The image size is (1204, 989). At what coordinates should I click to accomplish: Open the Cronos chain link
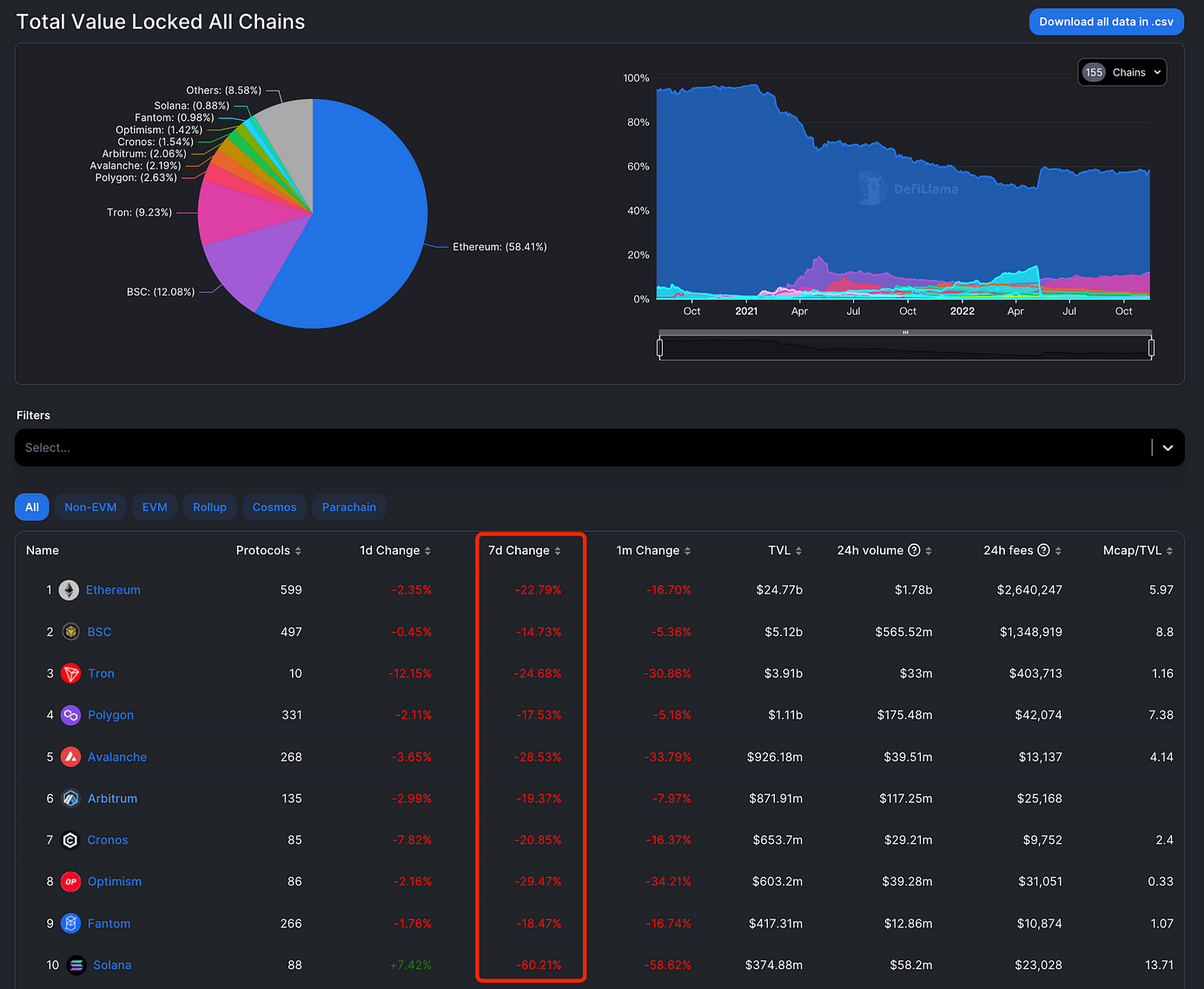(x=108, y=840)
